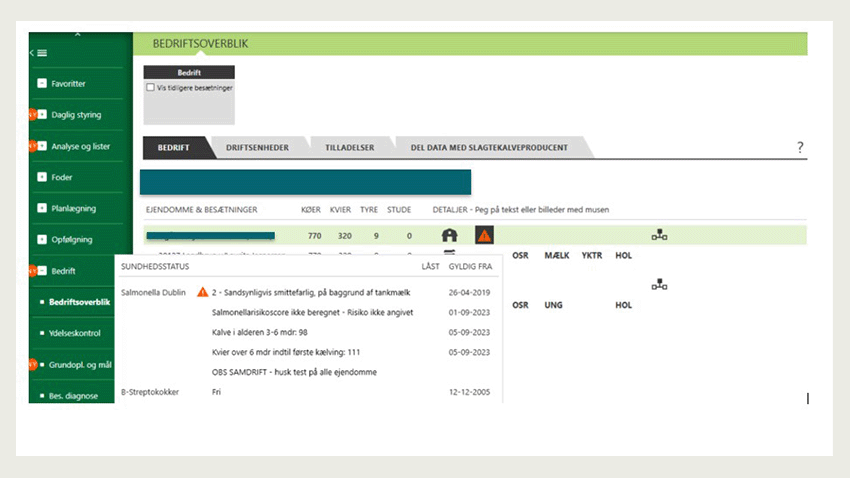Collapse the Bedrift sidebar section
Screen dimensions: 850x478
coord(42,270)
